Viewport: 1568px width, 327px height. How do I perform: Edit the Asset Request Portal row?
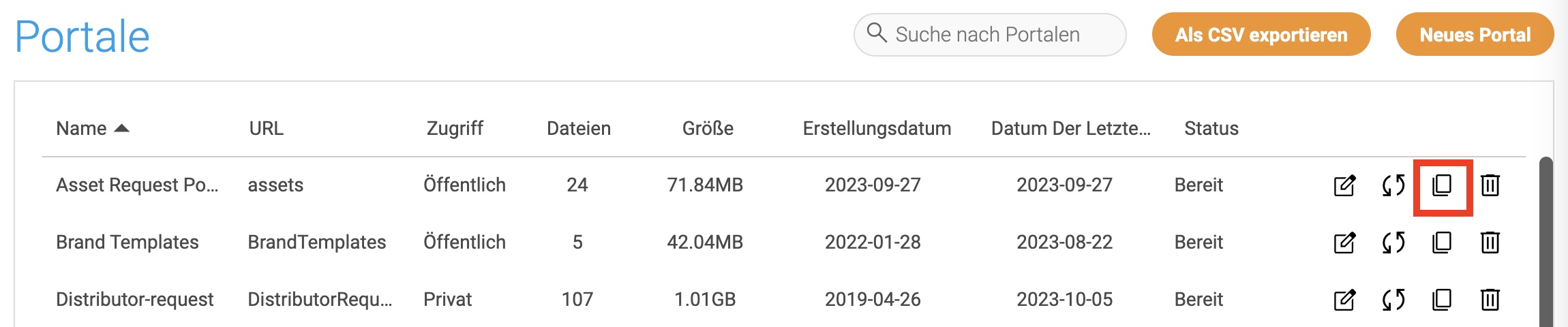point(1344,185)
